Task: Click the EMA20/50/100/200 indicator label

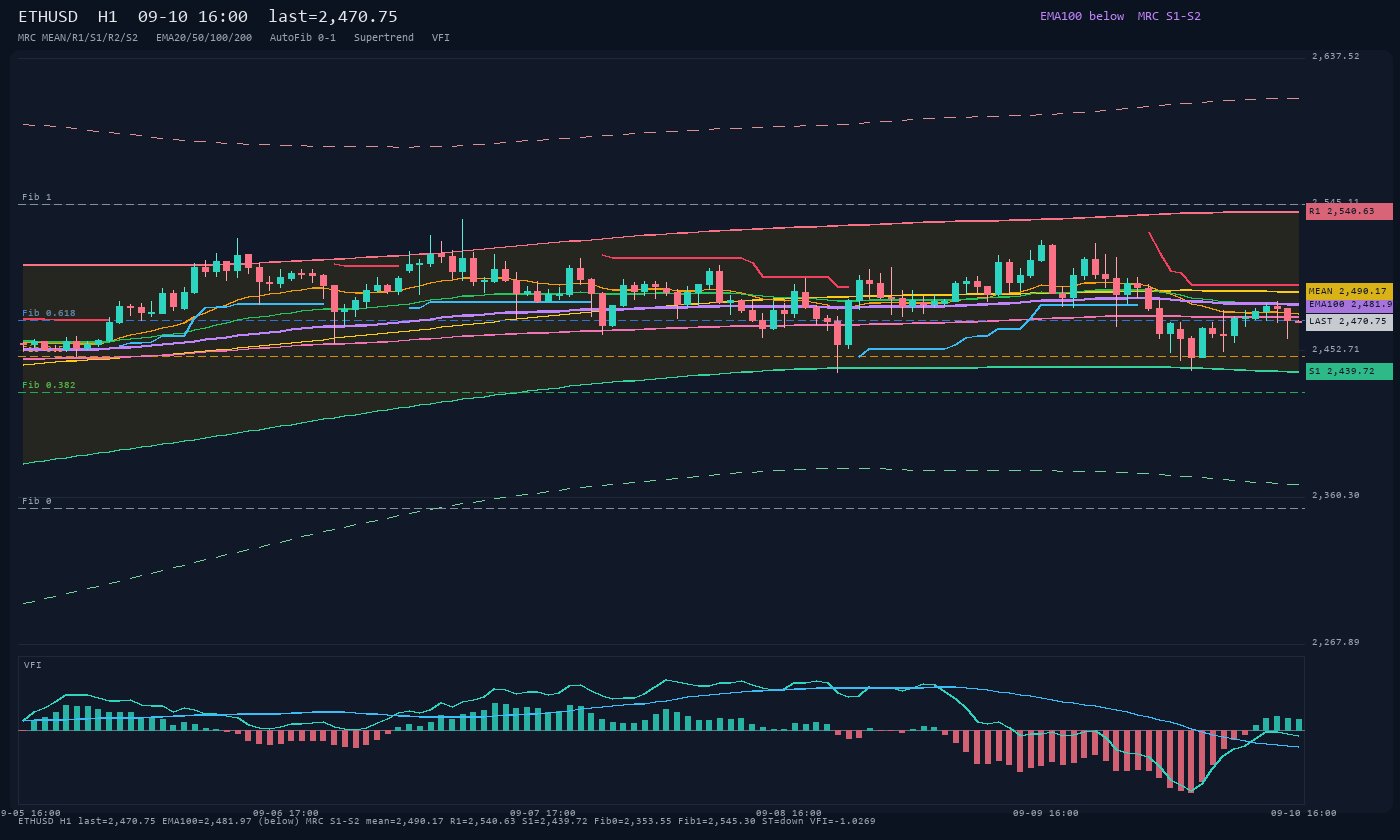Action: (x=204, y=37)
